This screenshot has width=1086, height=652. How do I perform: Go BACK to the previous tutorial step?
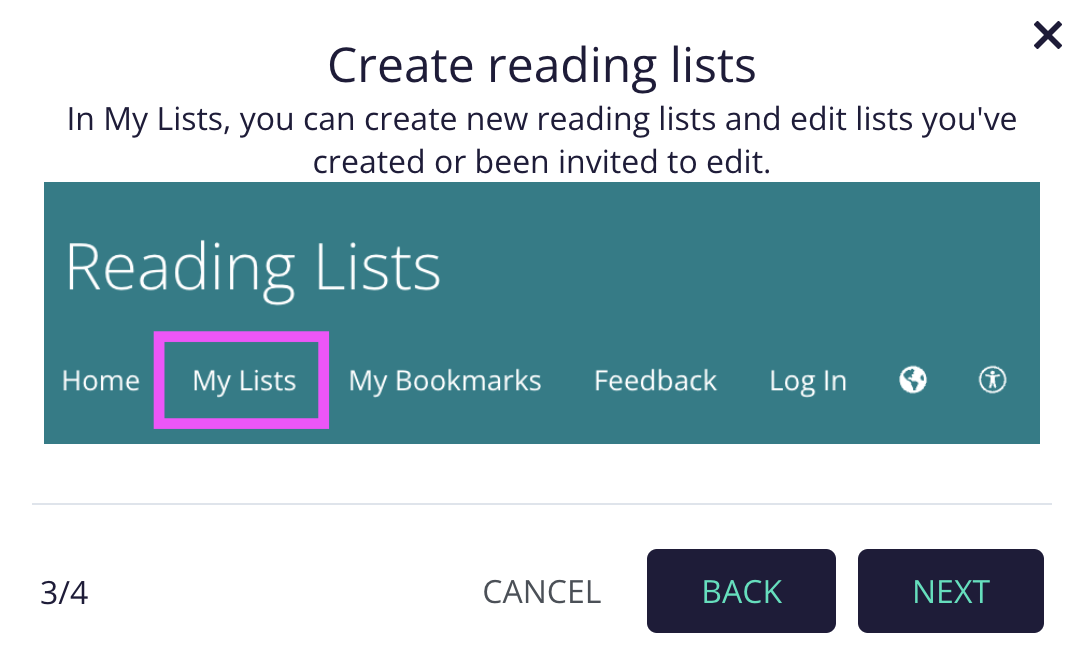[x=741, y=591]
